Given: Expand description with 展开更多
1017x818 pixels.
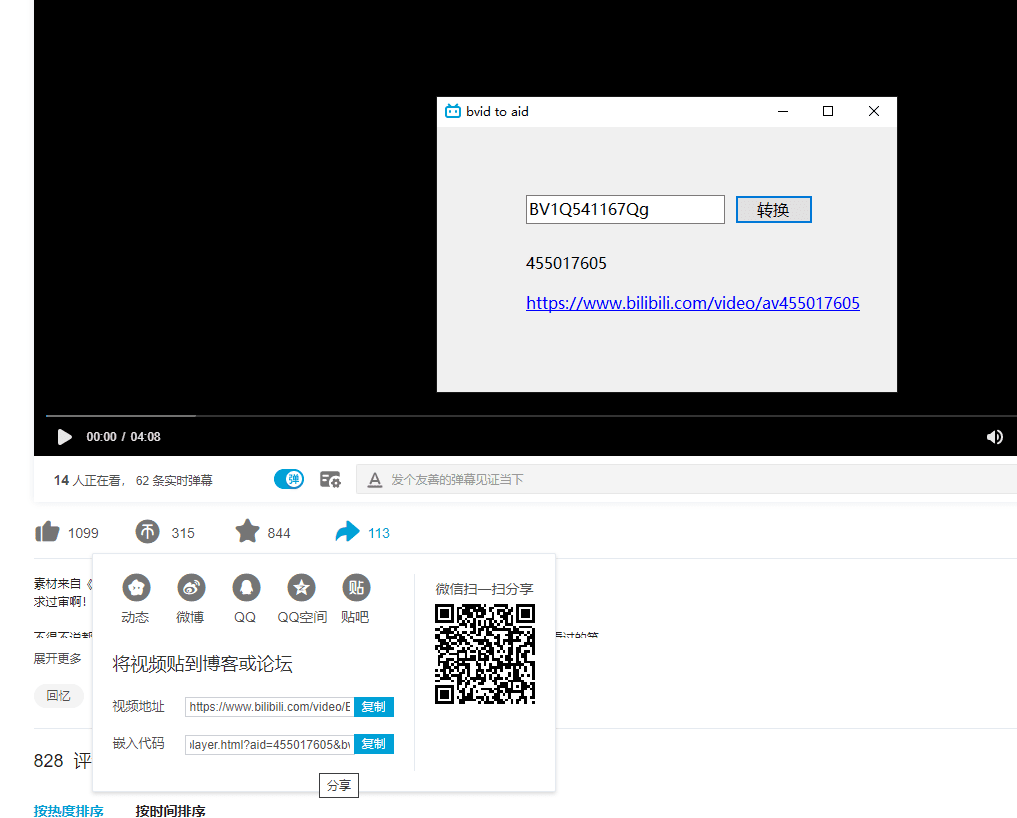Looking at the screenshot, I should (x=58, y=659).
